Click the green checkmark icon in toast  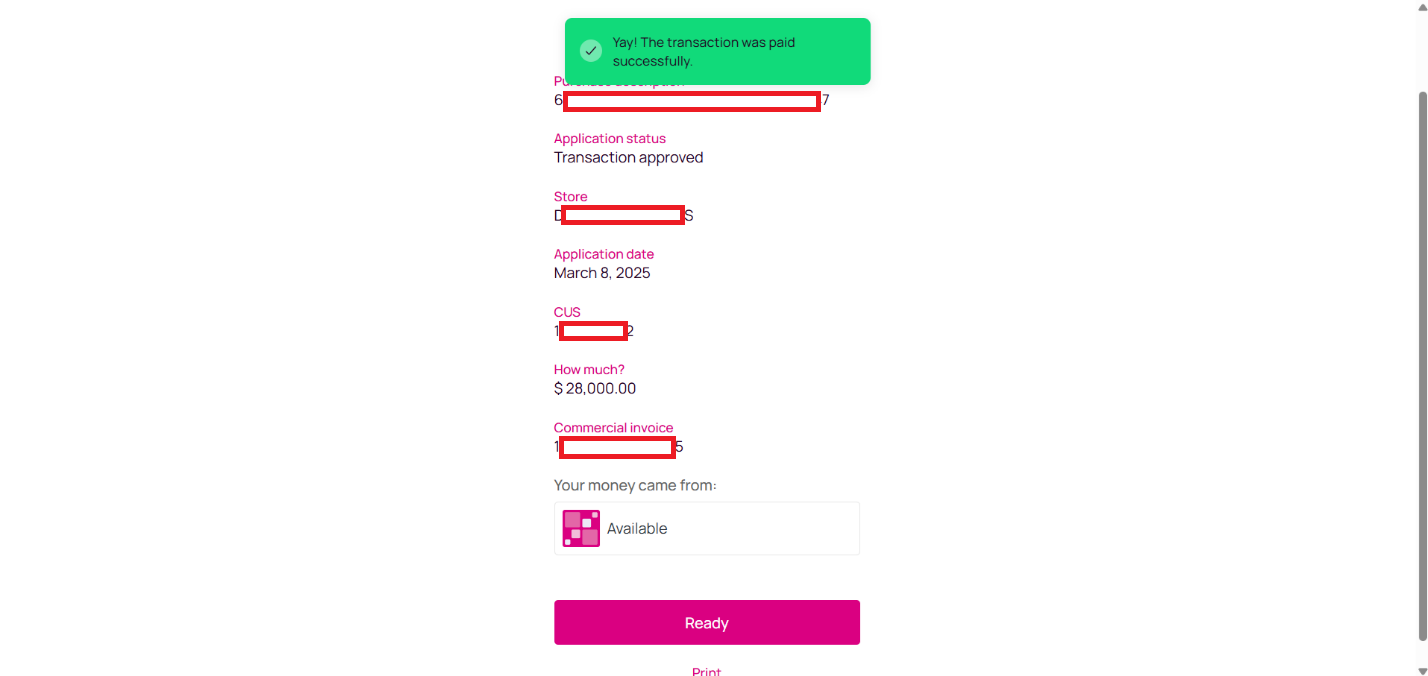(591, 51)
